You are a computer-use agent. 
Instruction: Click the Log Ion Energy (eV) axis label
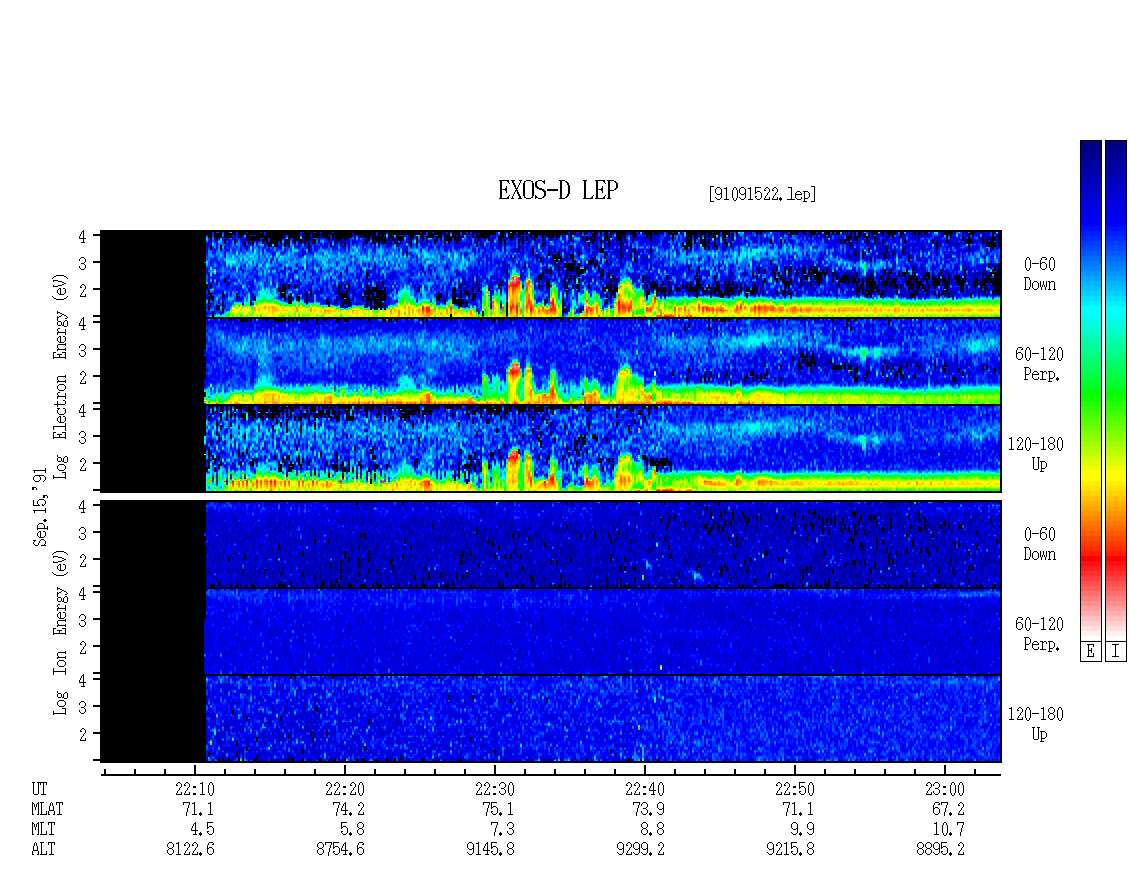pos(60,632)
